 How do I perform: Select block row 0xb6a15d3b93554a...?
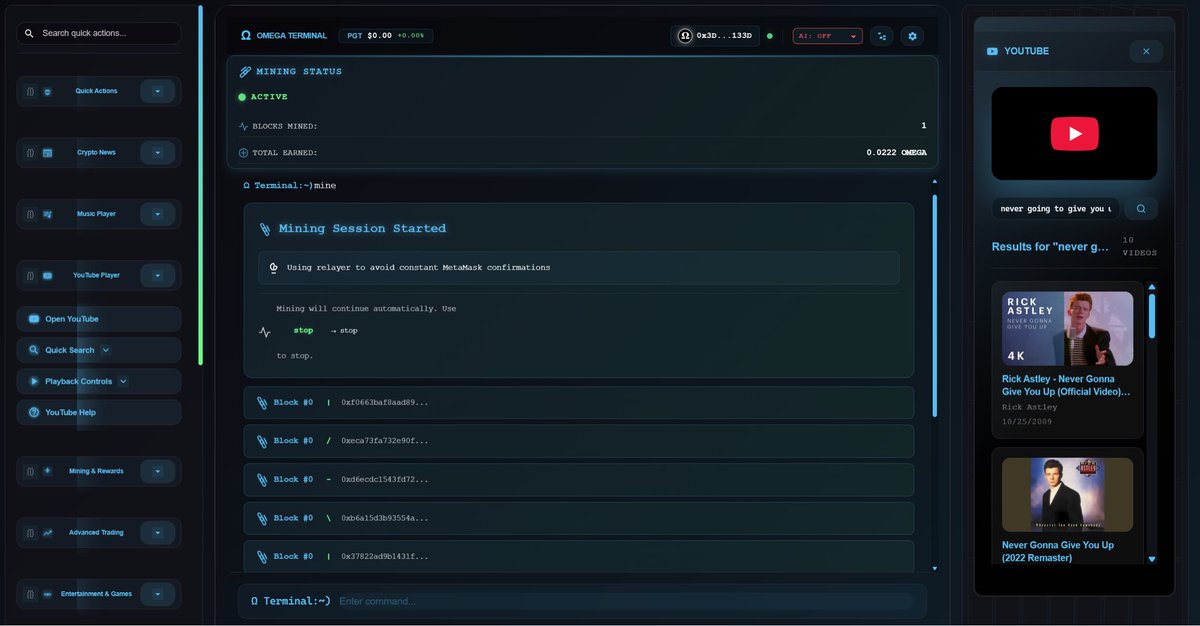[579, 518]
